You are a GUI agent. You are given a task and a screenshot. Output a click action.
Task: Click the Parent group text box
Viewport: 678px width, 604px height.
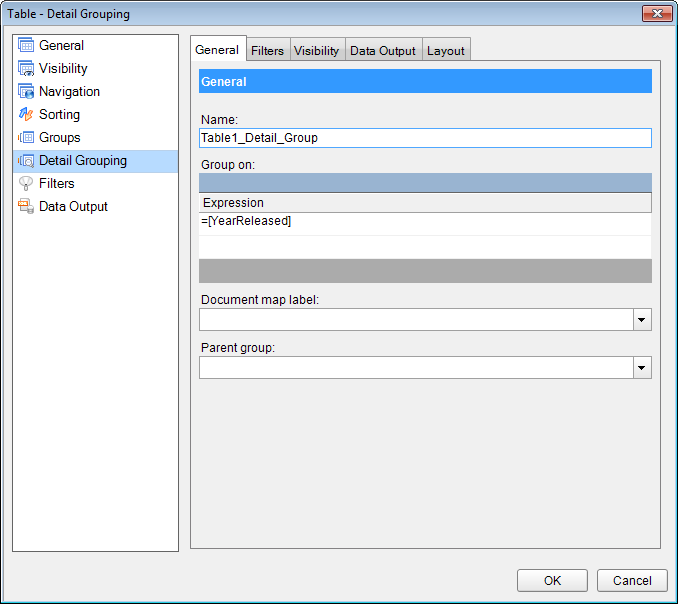click(x=416, y=368)
